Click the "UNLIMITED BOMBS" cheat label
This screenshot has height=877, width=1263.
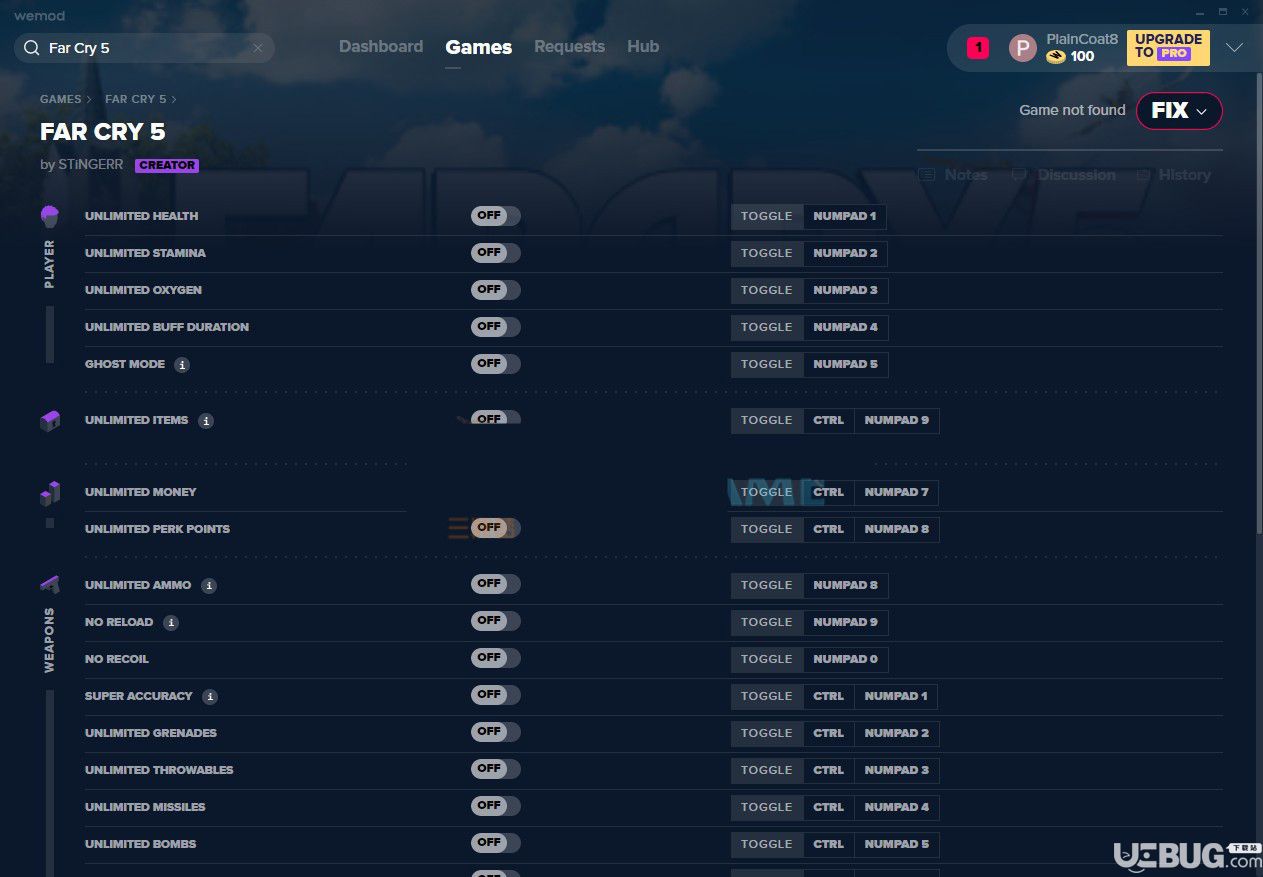pyautogui.click(x=141, y=844)
